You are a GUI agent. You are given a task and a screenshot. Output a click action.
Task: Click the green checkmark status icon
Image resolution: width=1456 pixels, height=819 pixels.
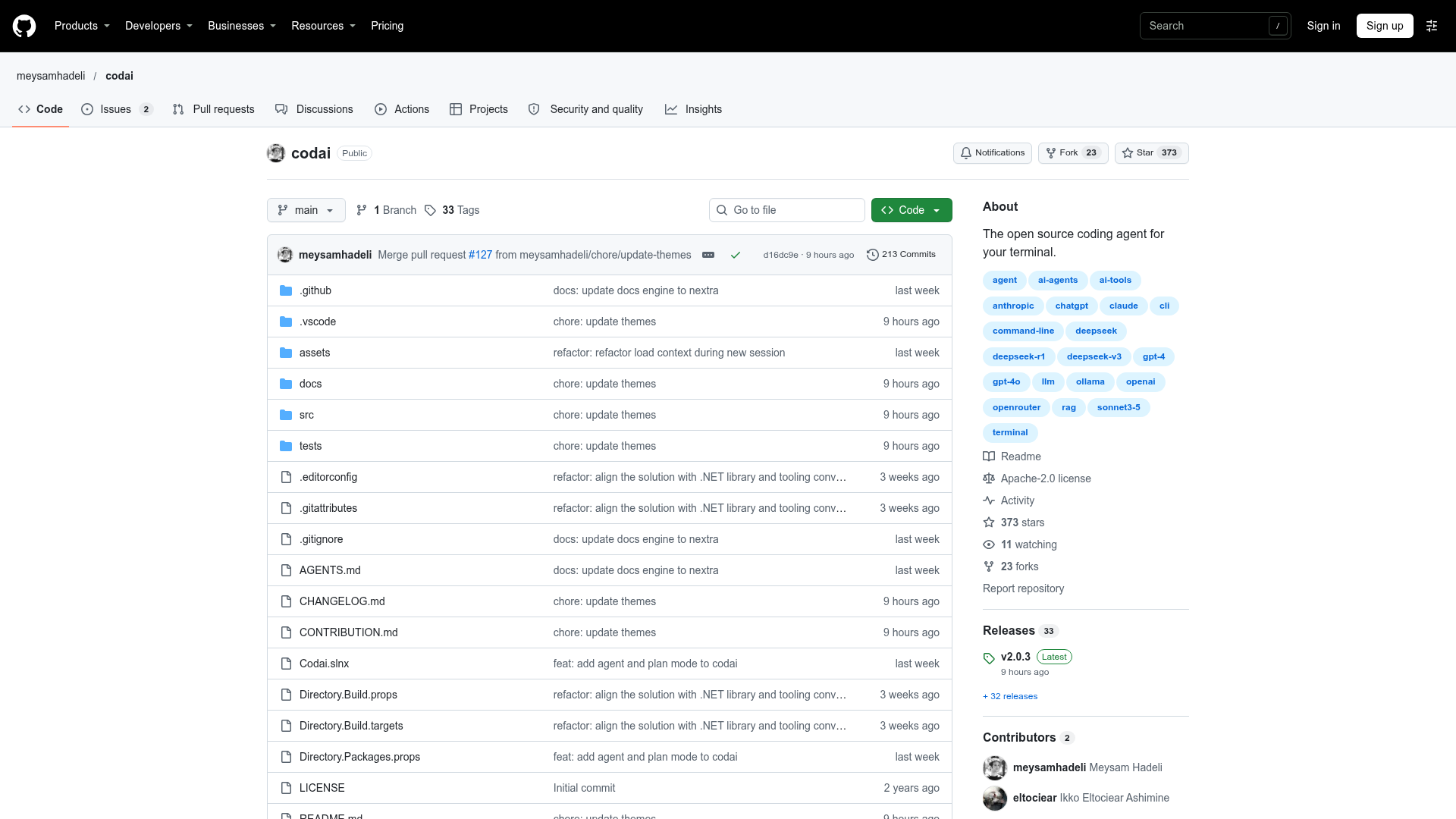click(x=735, y=255)
